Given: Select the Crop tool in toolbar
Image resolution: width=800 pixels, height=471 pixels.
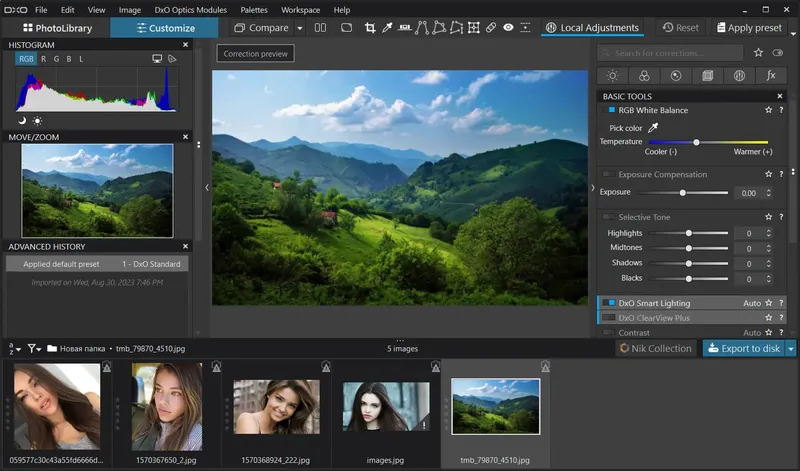Looking at the screenshot, I should [370, 28].
